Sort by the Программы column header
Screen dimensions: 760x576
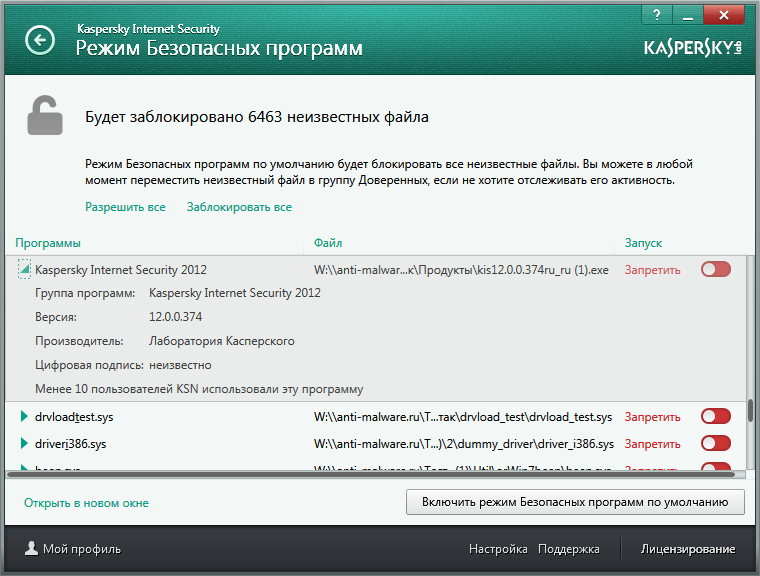pos(48,243)
